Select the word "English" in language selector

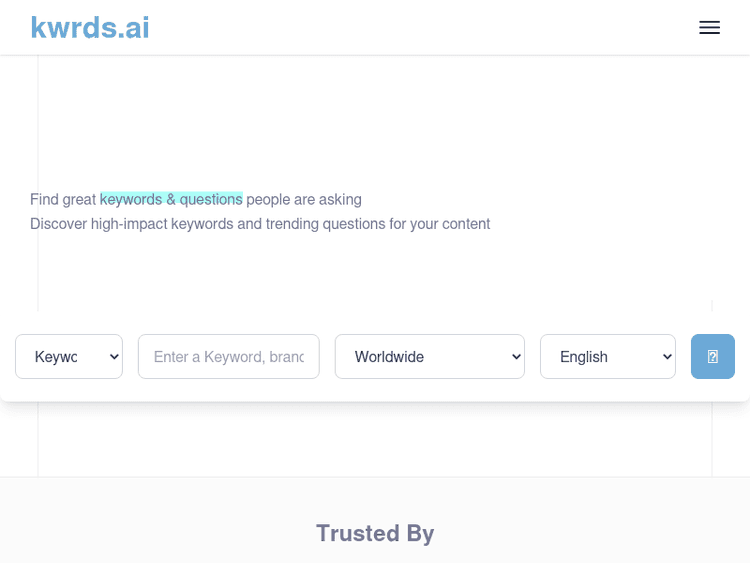(x=583, y=357)
